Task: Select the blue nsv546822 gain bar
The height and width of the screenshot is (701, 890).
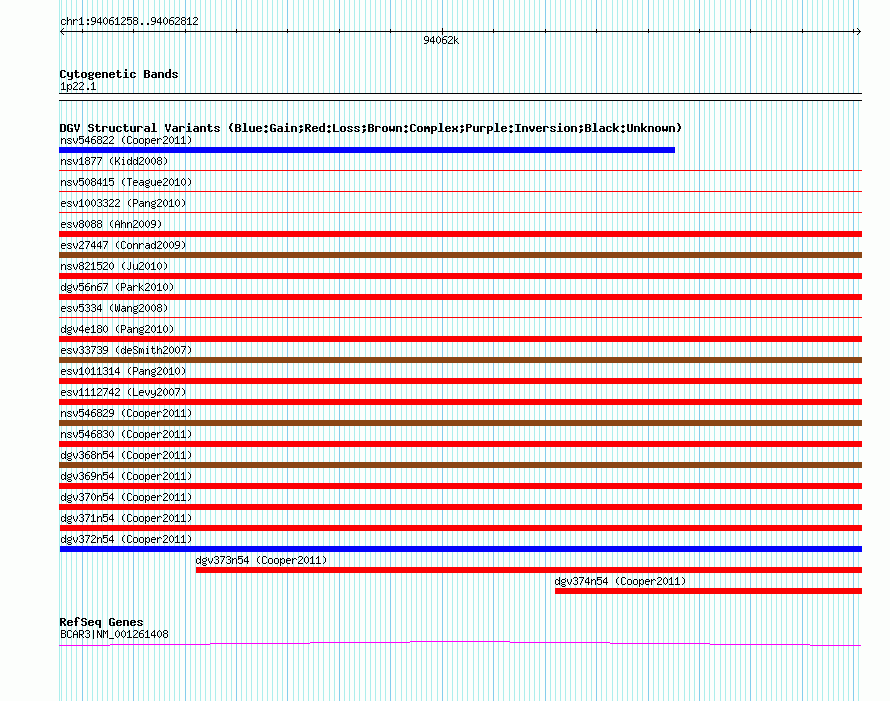Action: tap(367, 150)
